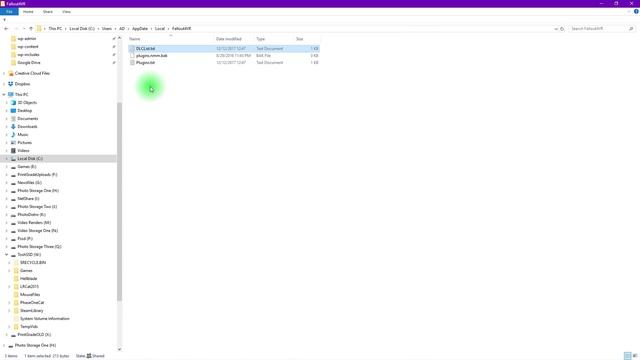This screenshot has width=640, height=360.
Task: Click the Refresh button in address bar
Action: [562, 29]
